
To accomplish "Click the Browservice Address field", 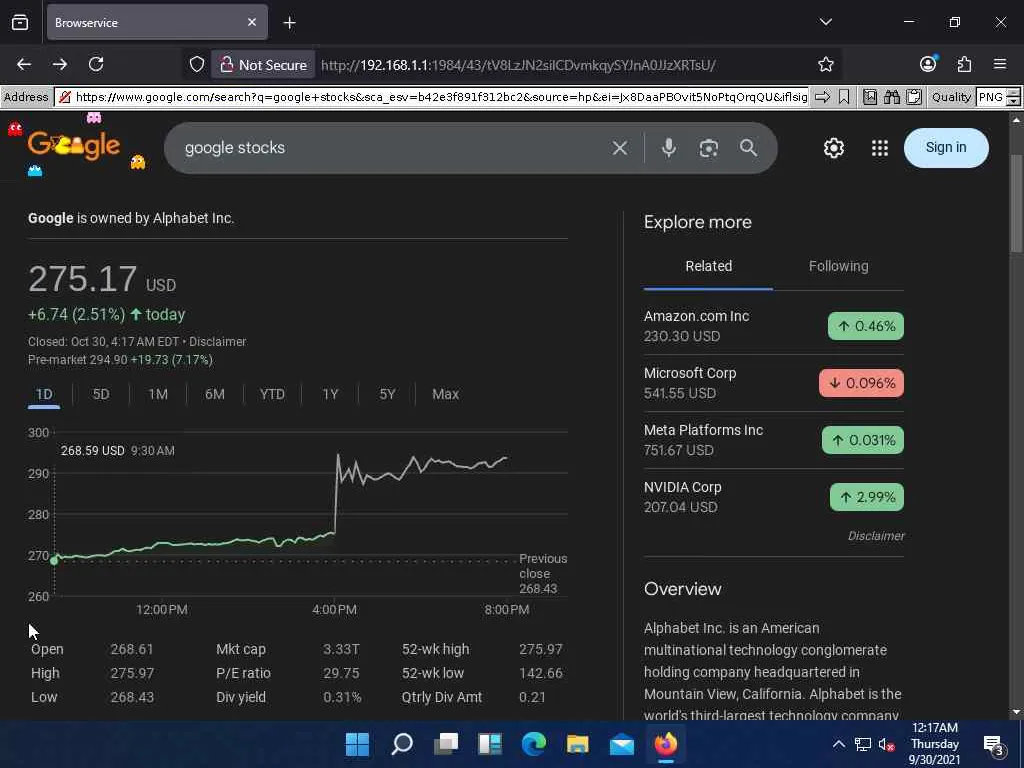I will [x=432, y=97].
